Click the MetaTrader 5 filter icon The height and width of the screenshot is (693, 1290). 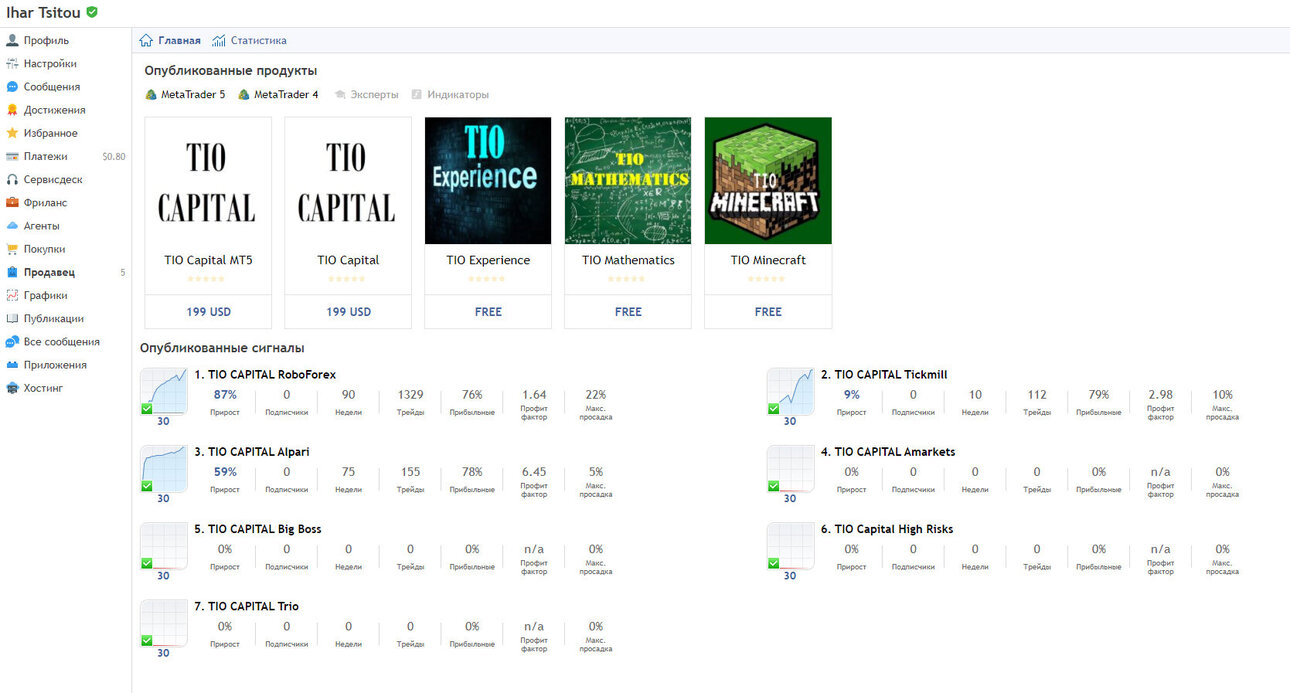pos(151,95)
